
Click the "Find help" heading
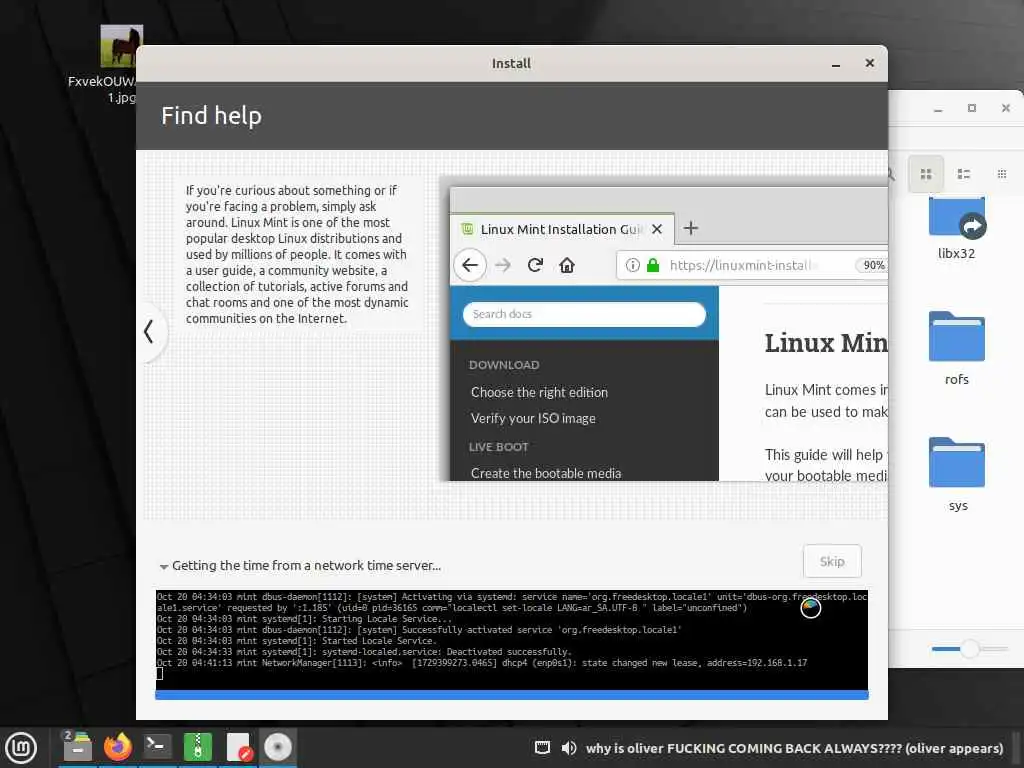[211, 116]
